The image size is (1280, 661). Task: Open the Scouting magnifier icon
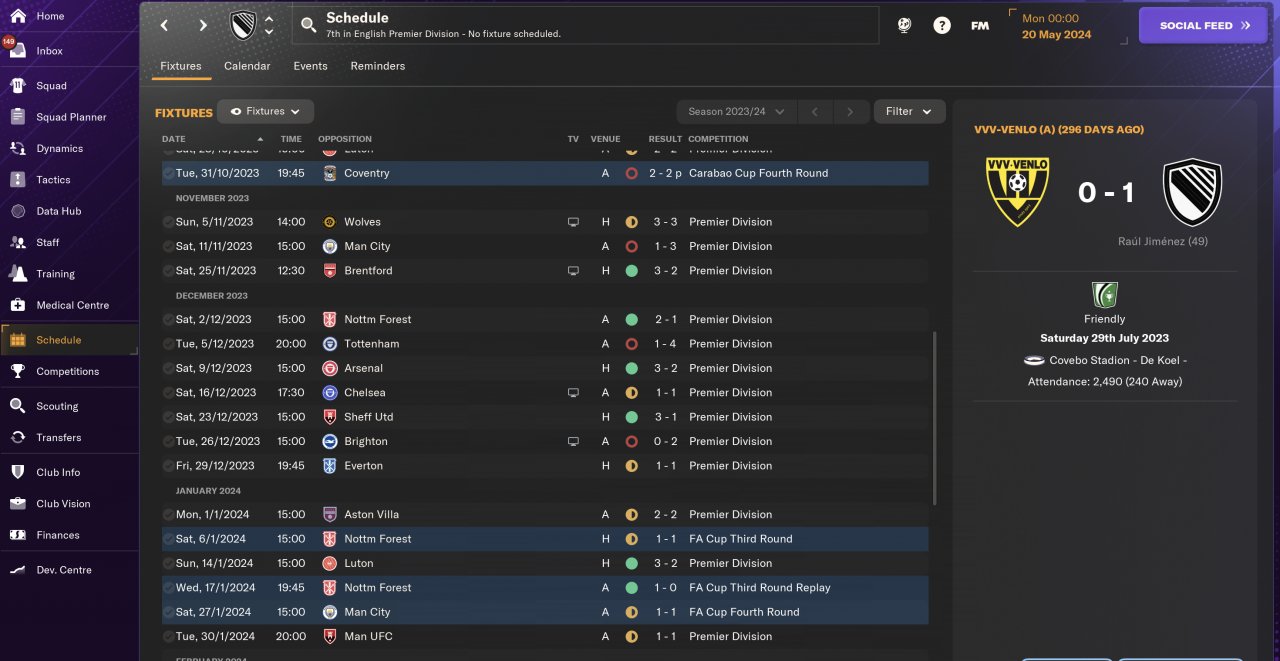(18, 406)
